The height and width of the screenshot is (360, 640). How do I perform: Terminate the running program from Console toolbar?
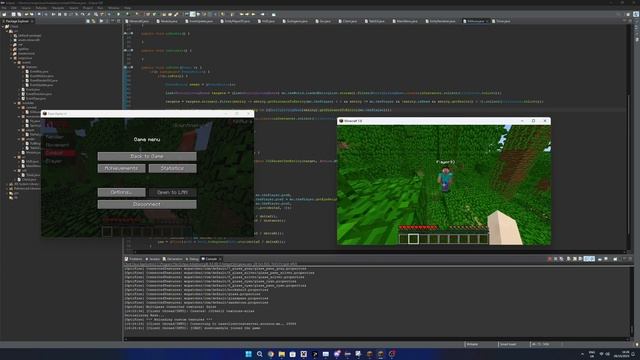pyautogui.click(x=549, y=259)
